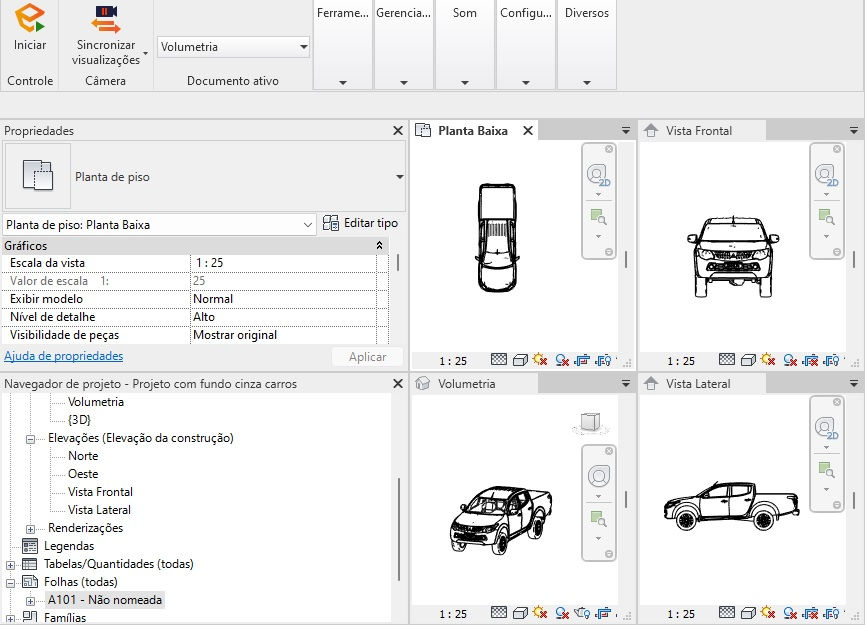Show crop region in Planta Baixa view bar
865x625 pixels.
(x=604, y=360)
